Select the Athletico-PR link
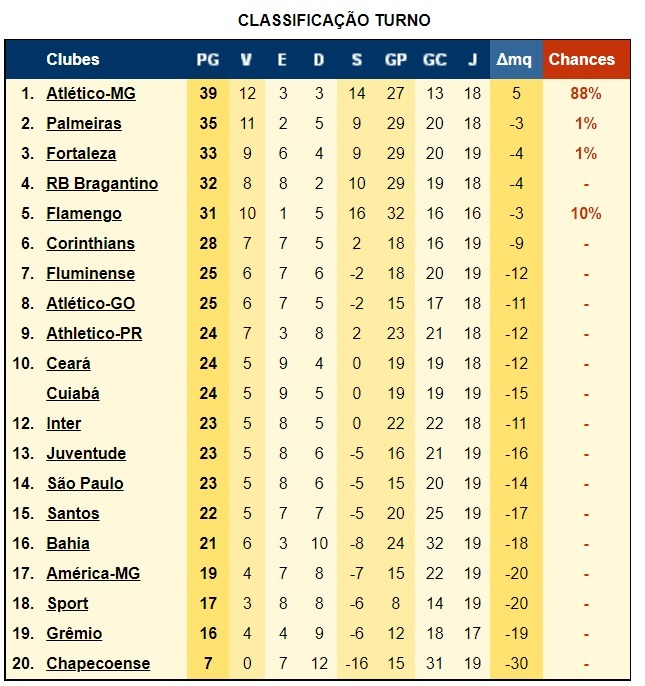Screen dimensions: 645x686 click(x=95, y=333)
